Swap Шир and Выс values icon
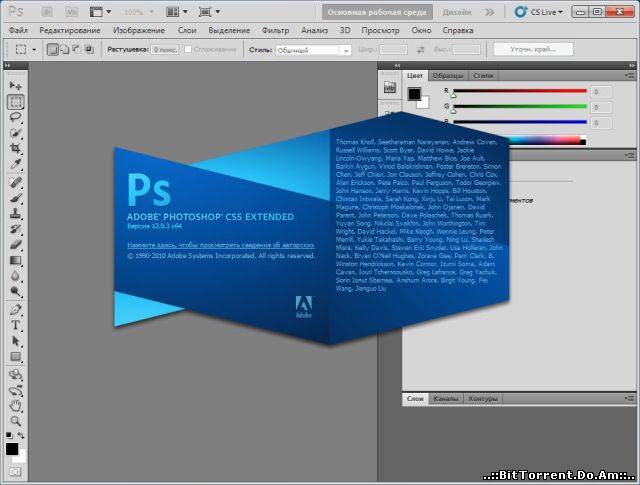Screen dimensions: 640x485 point(420,50)
